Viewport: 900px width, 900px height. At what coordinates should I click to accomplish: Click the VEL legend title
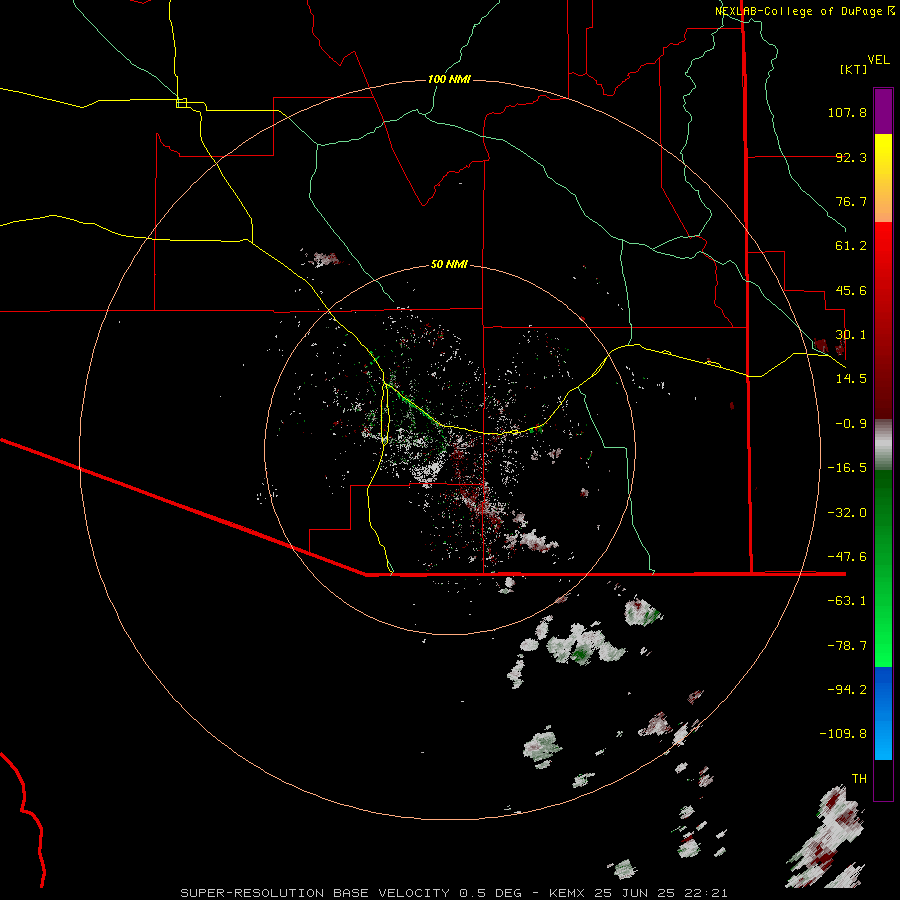pyautogui.click(x=878, y=60)
